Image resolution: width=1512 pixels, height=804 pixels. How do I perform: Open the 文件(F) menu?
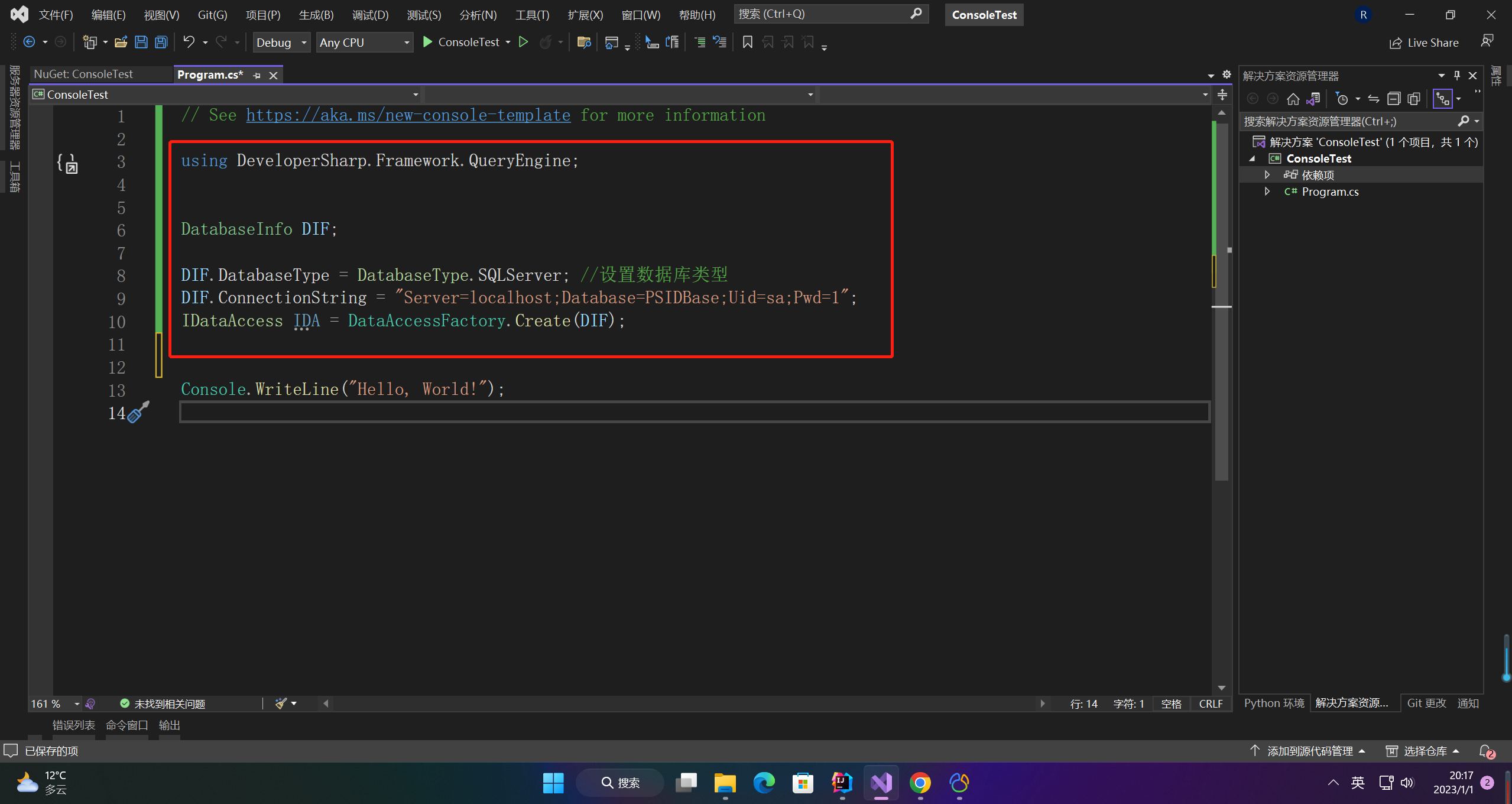[56, 15]
